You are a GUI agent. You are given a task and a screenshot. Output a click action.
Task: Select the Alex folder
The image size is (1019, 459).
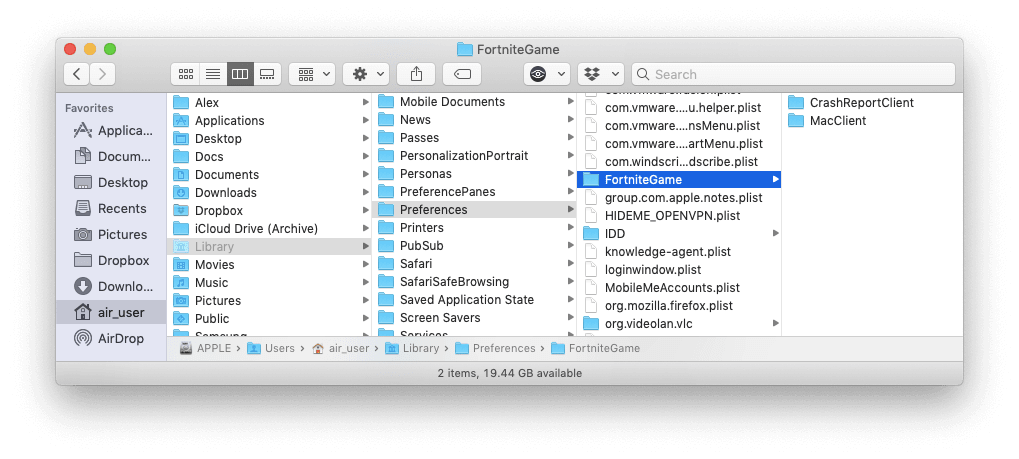pyautogui.click(x=269, y=103)
